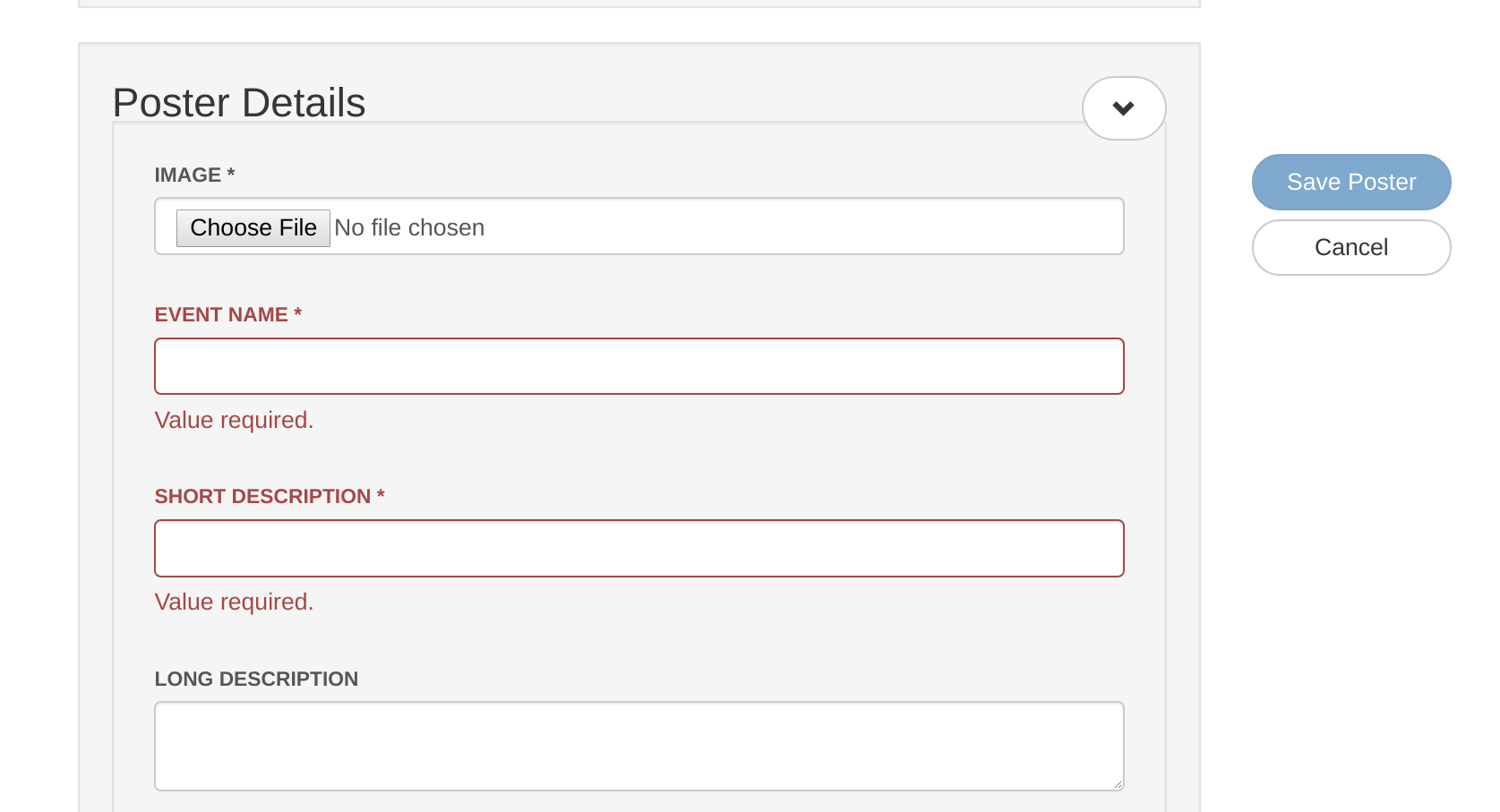
Task: Select the Short Description text box
Action: tap(639, 548)
